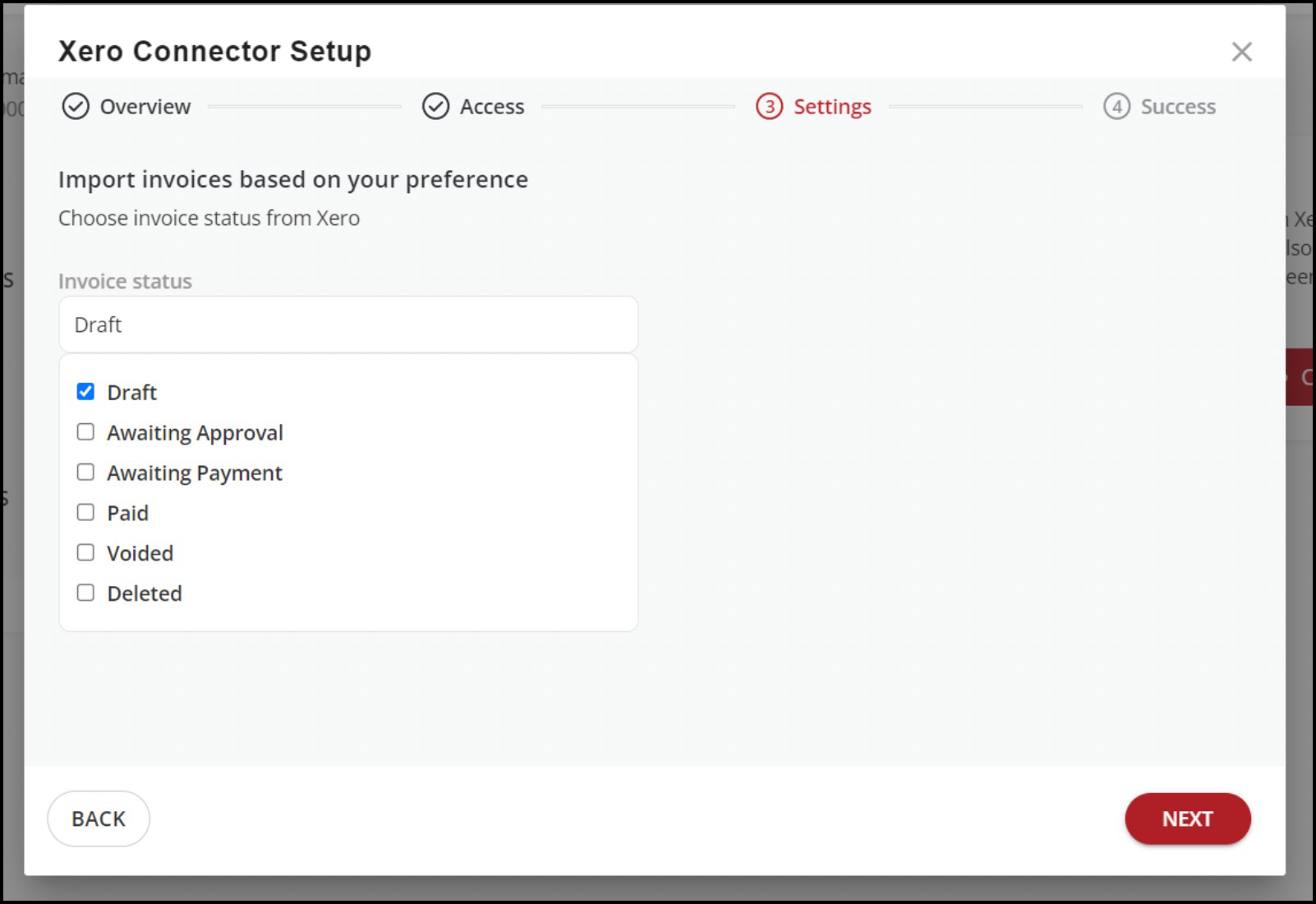Check the Paid invoice status box
Screen dimensions: 1316x904
tap(85, 513)
